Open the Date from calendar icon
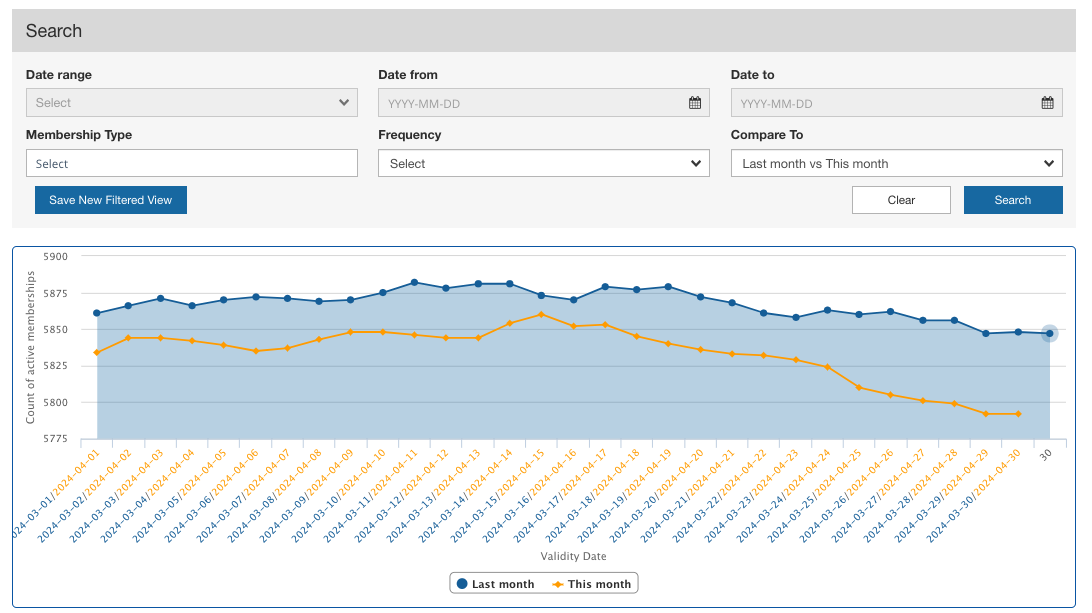Viewport: 1092px width, 613px height. (694, 103)
